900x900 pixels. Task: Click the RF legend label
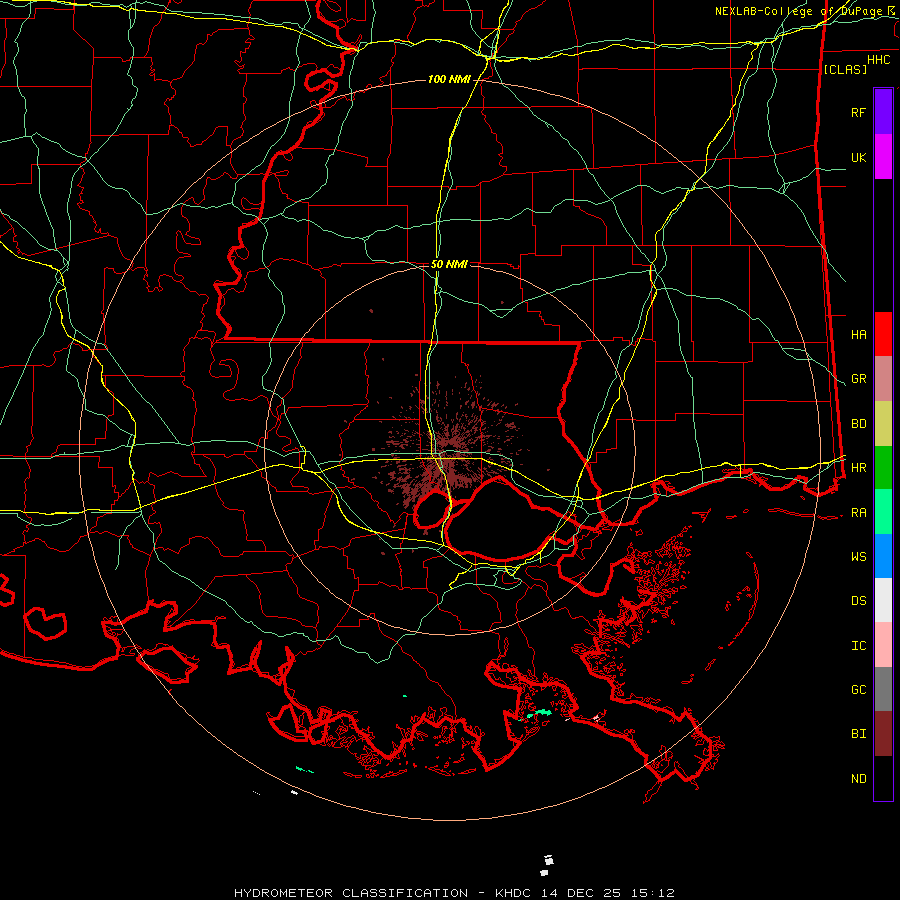pos(858,112)
